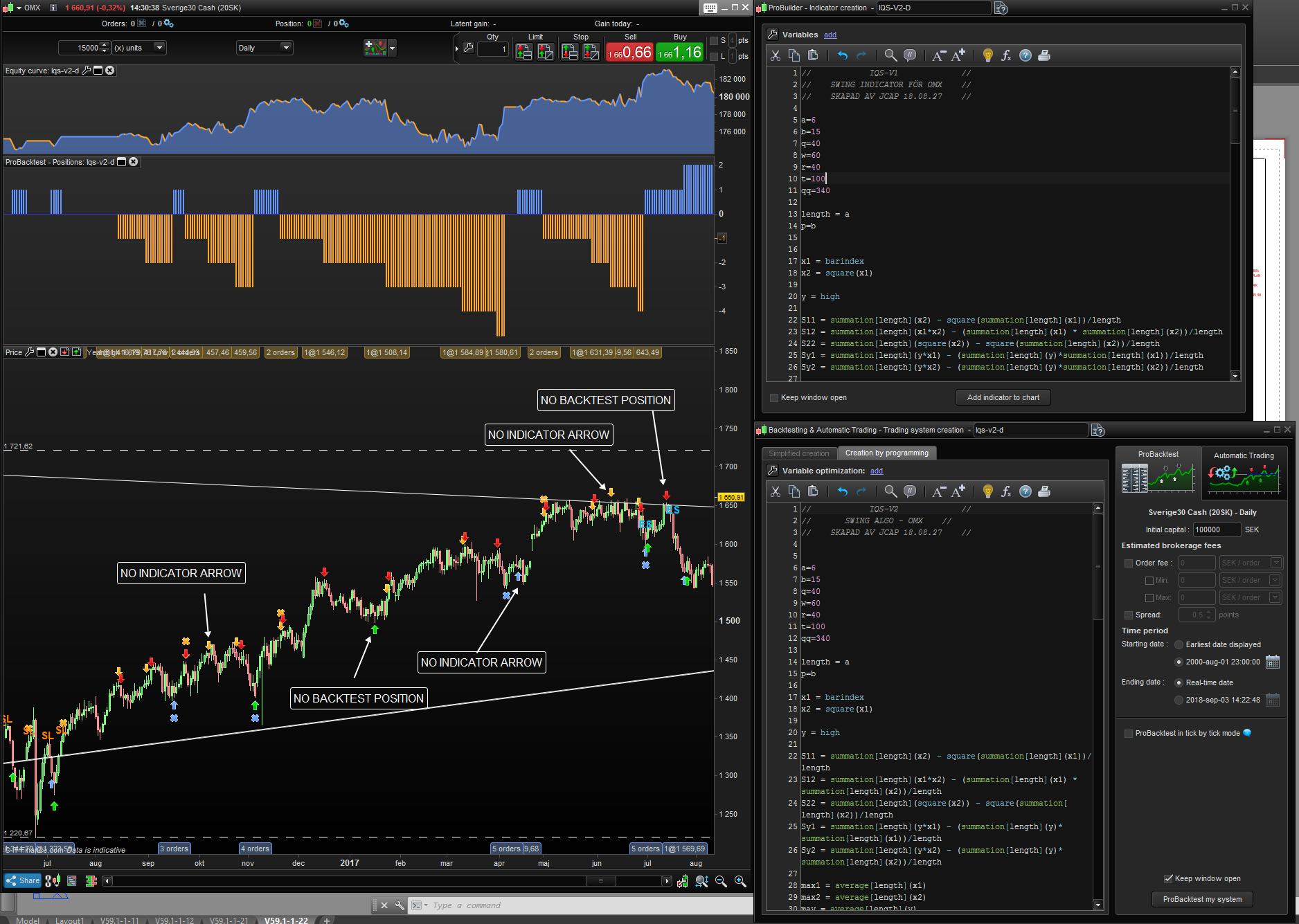
Task: Click fx function icon in trading system editor
Action: coord(1006,491)
